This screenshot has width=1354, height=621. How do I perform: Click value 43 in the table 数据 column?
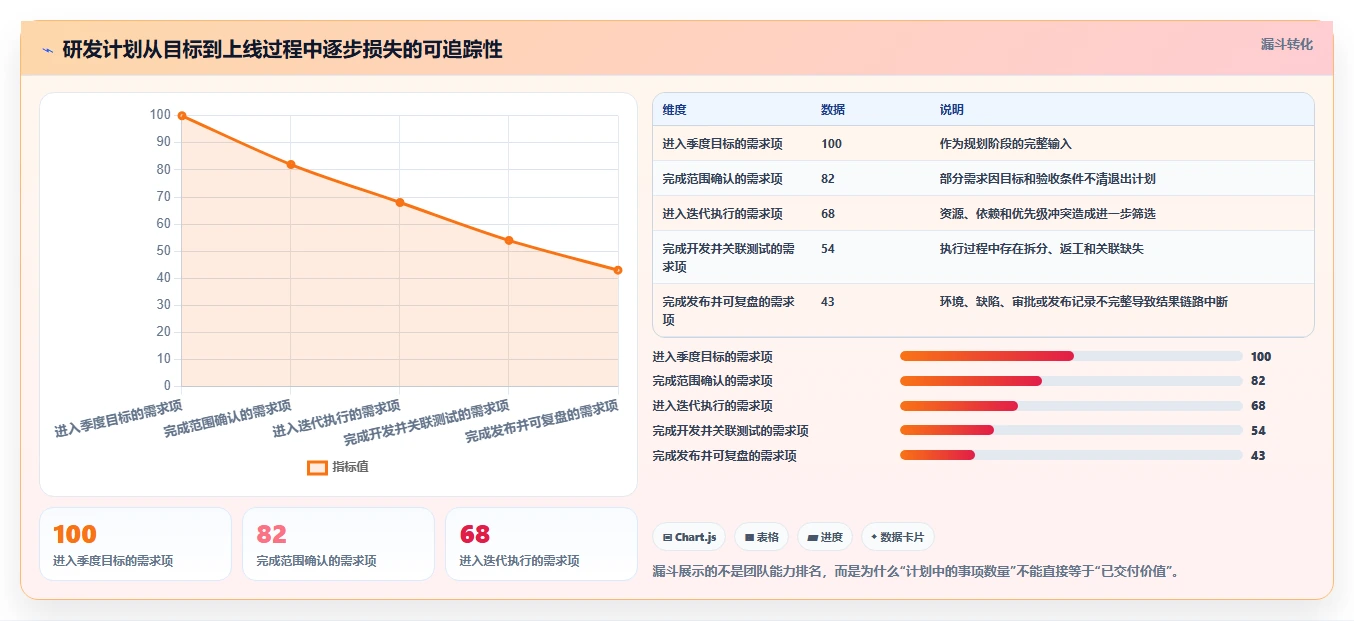(828, 302)
